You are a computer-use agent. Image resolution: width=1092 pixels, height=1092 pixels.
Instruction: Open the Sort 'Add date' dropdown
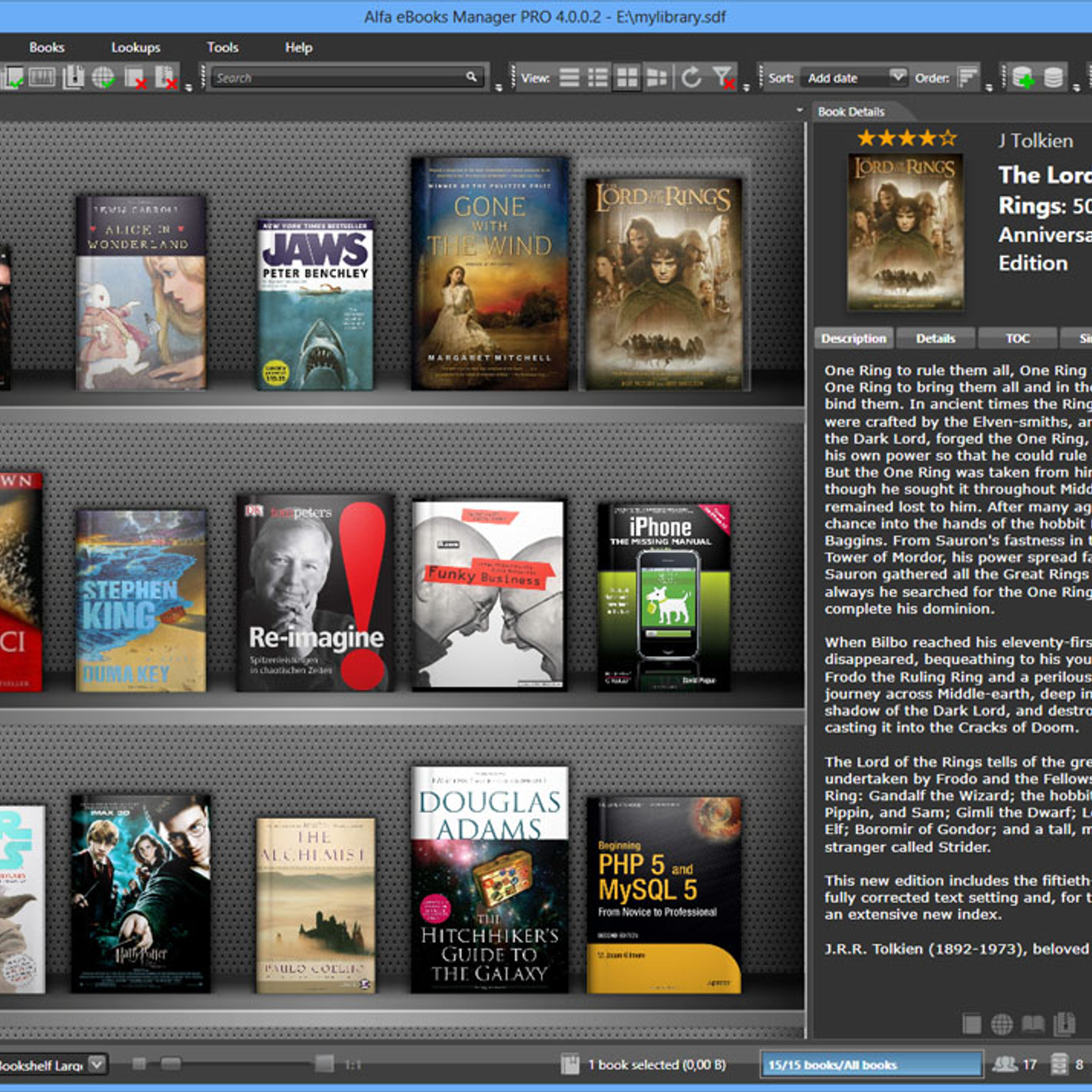853,78
